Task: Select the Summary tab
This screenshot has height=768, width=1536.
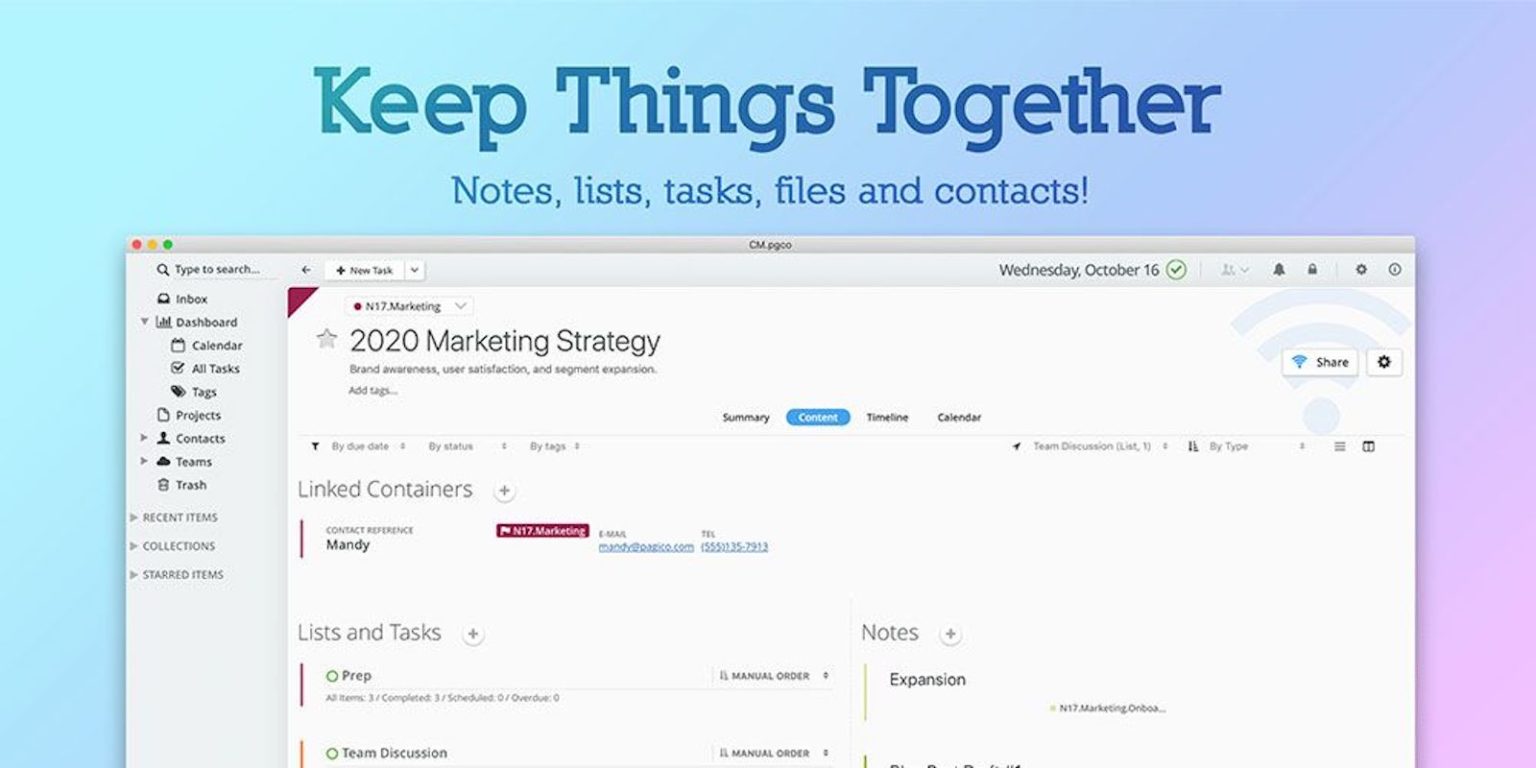Action: pyautogui.click(x=746, y=417)
